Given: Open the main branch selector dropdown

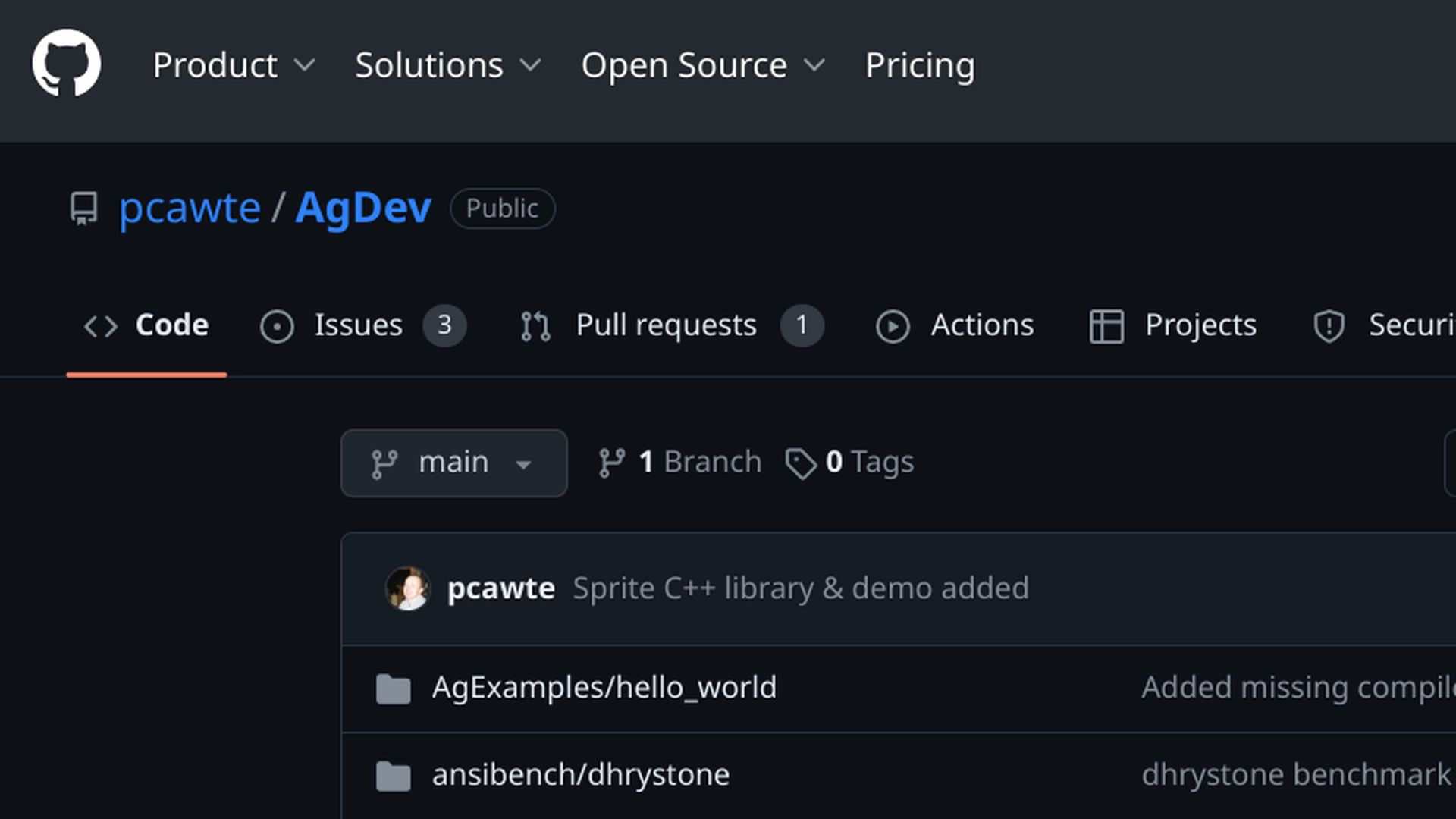Looking at the screenshot, I should click(x=453, y=463).
